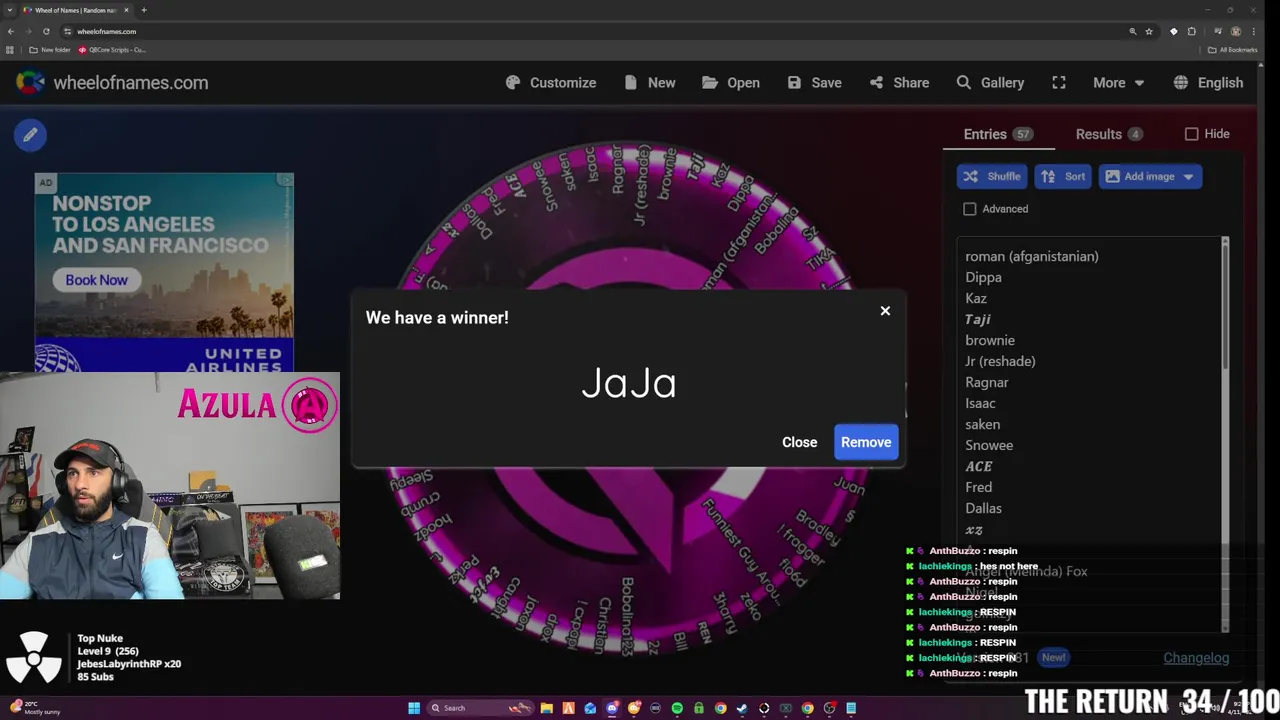
Task: Toggle fullscreen mode icon
Action: point(1059,83)
